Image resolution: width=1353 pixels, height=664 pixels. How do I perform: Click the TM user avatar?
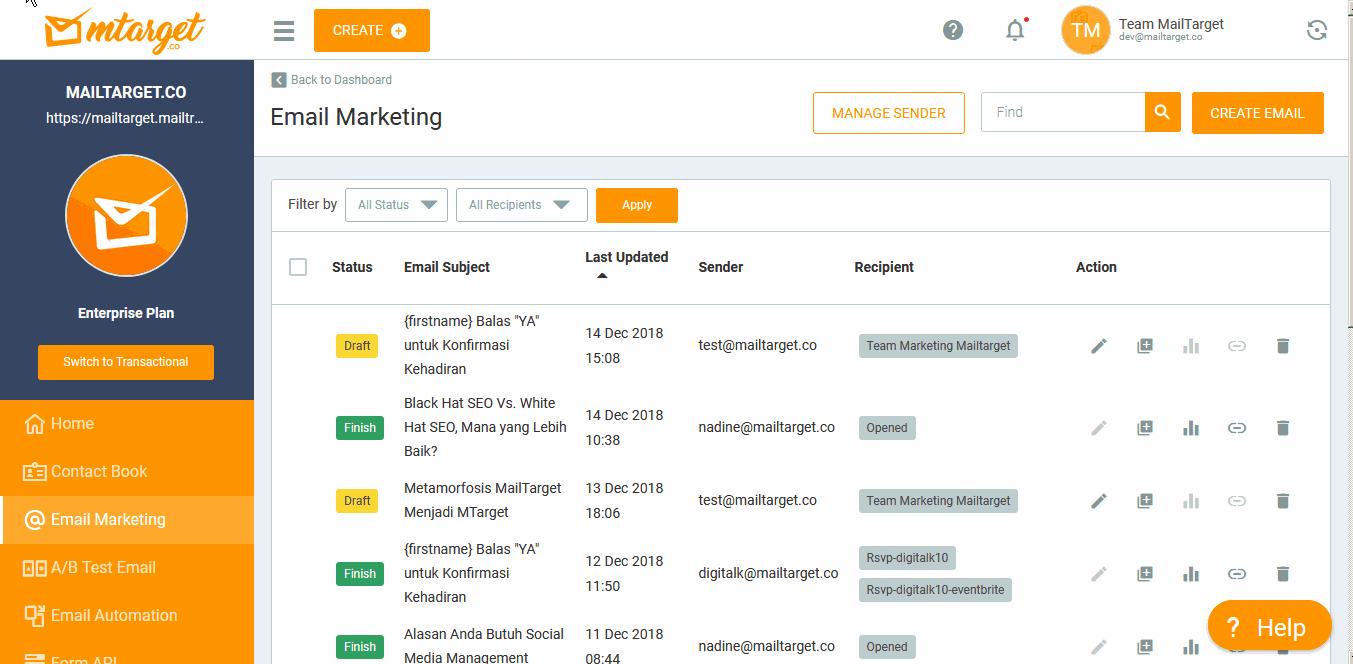point(1085,30)
